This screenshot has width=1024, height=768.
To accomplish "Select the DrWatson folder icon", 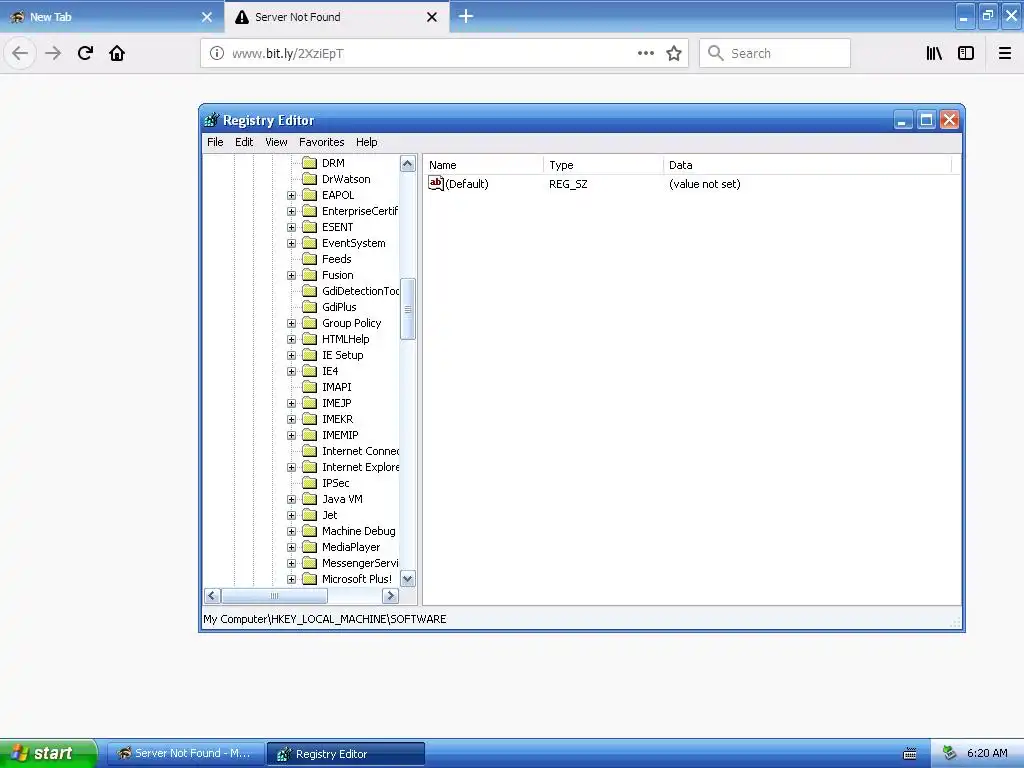I will coord(310,179).
